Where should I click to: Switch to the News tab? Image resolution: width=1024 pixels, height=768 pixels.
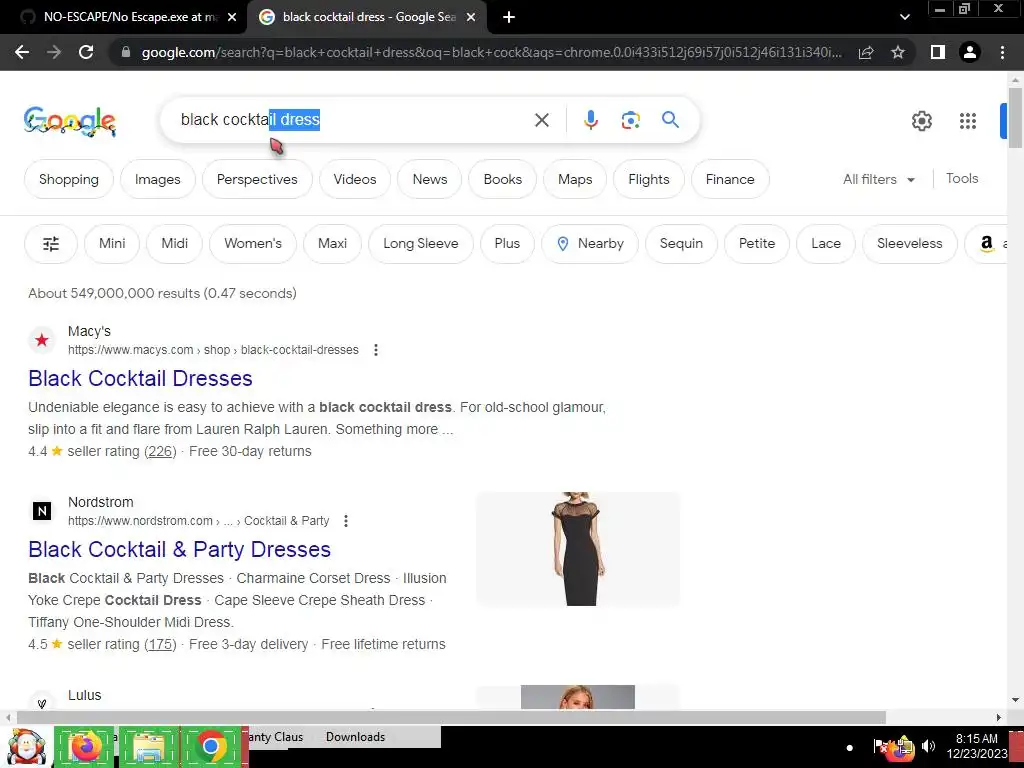click(430, 179)
